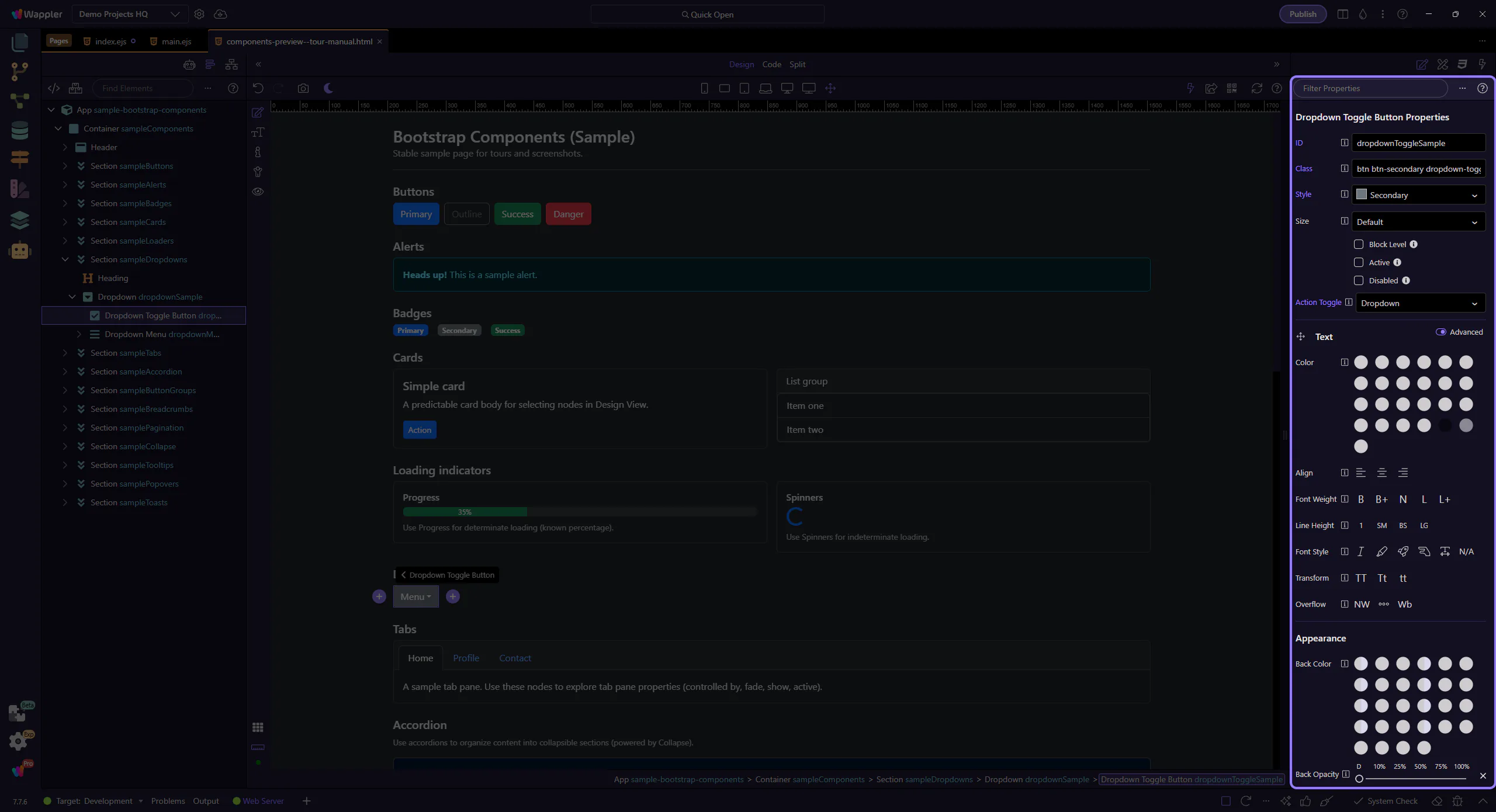The height and width of the screenshot is (812, 1496).
Task: Click the camera screenshot icon
Action: point(303,88)
